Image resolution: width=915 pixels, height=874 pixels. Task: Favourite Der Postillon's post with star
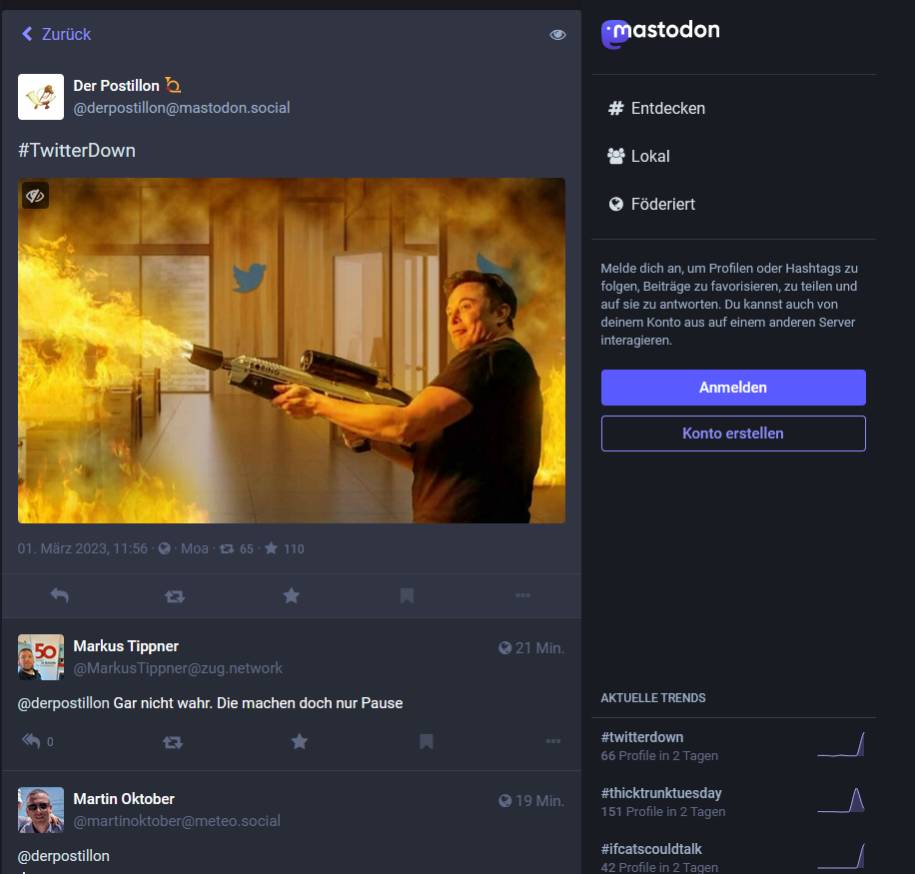click(x=291, y=596)
